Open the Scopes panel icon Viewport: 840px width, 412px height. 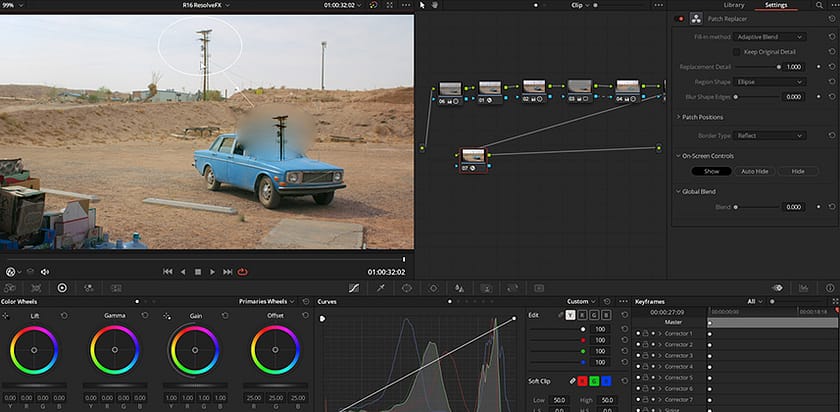(804, 288)
